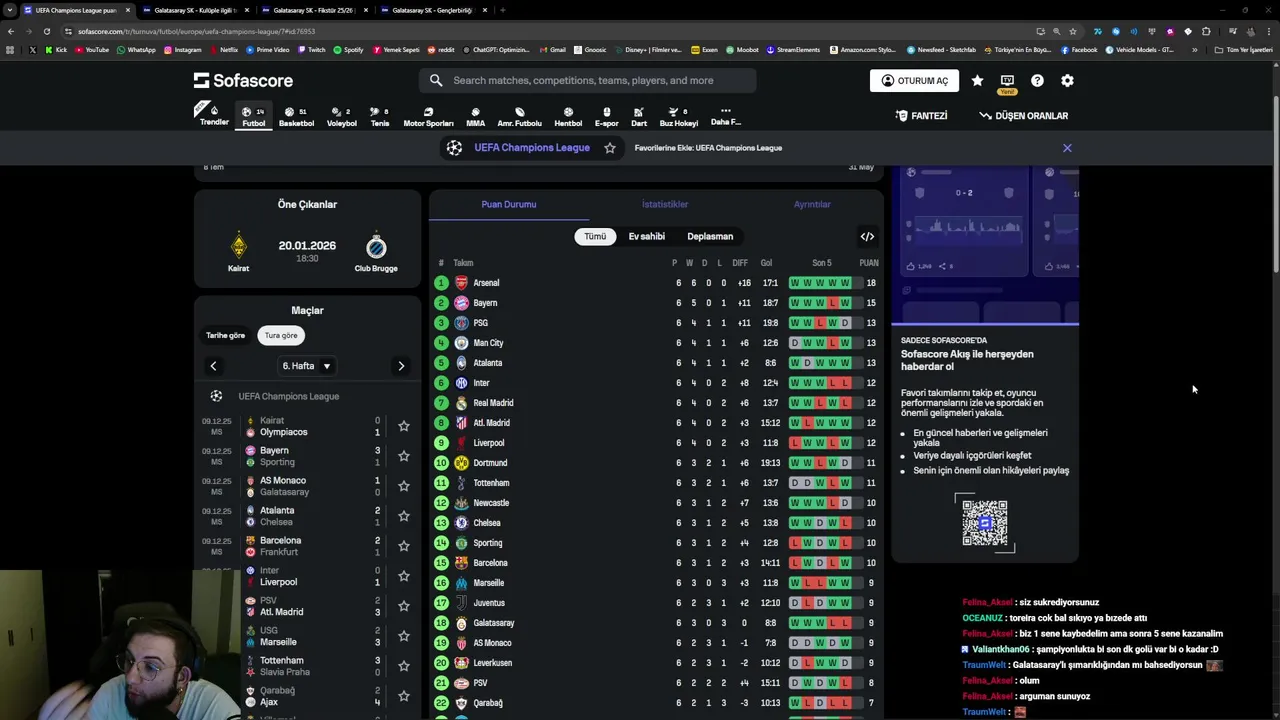This screenshot has height=720, width=1280.
Task: Switch to the İstatistikler tab
Action: point(664,204)
